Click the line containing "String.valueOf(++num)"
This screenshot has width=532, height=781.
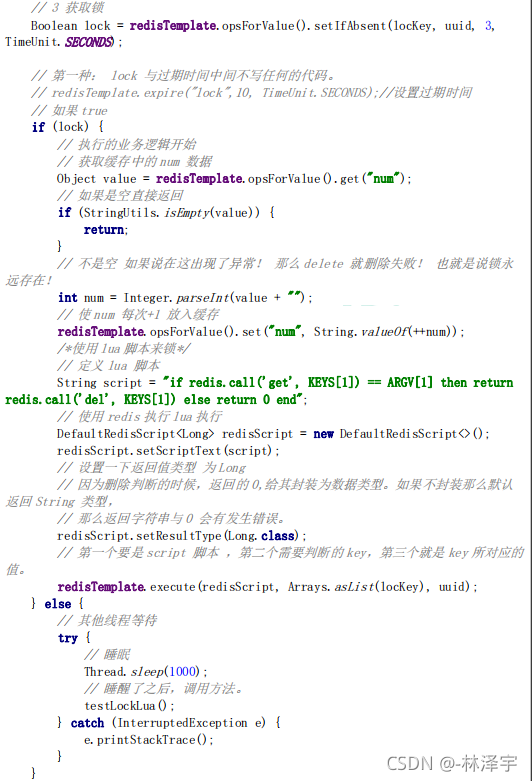point(261,332)
